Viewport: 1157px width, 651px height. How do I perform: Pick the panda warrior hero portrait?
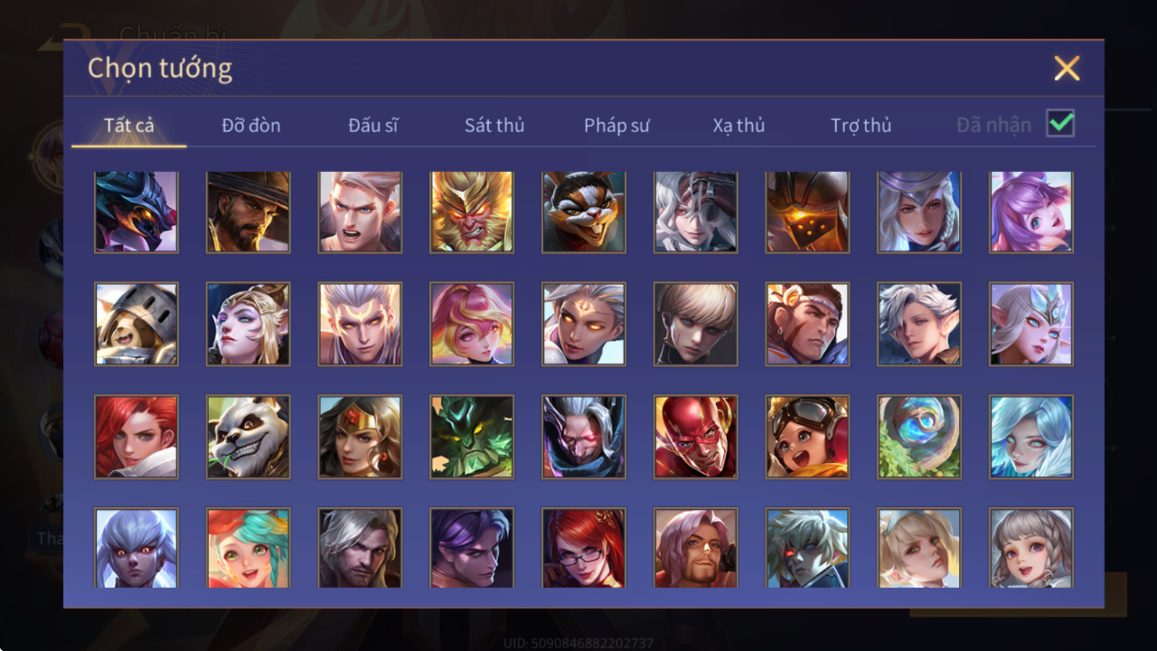[x=248, y=436]
